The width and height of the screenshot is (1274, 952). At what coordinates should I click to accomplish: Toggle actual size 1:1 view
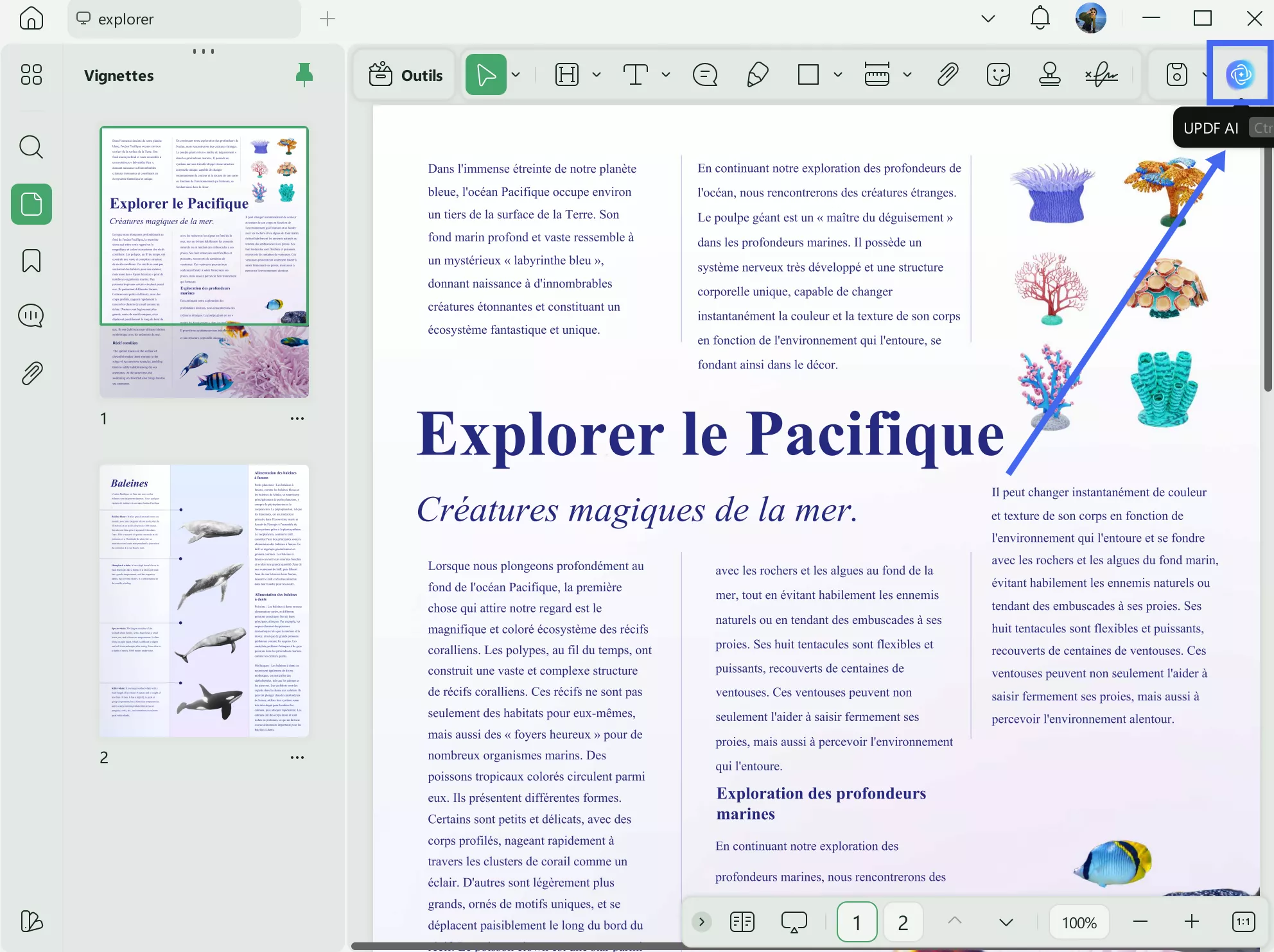(x=1243, y=922)
